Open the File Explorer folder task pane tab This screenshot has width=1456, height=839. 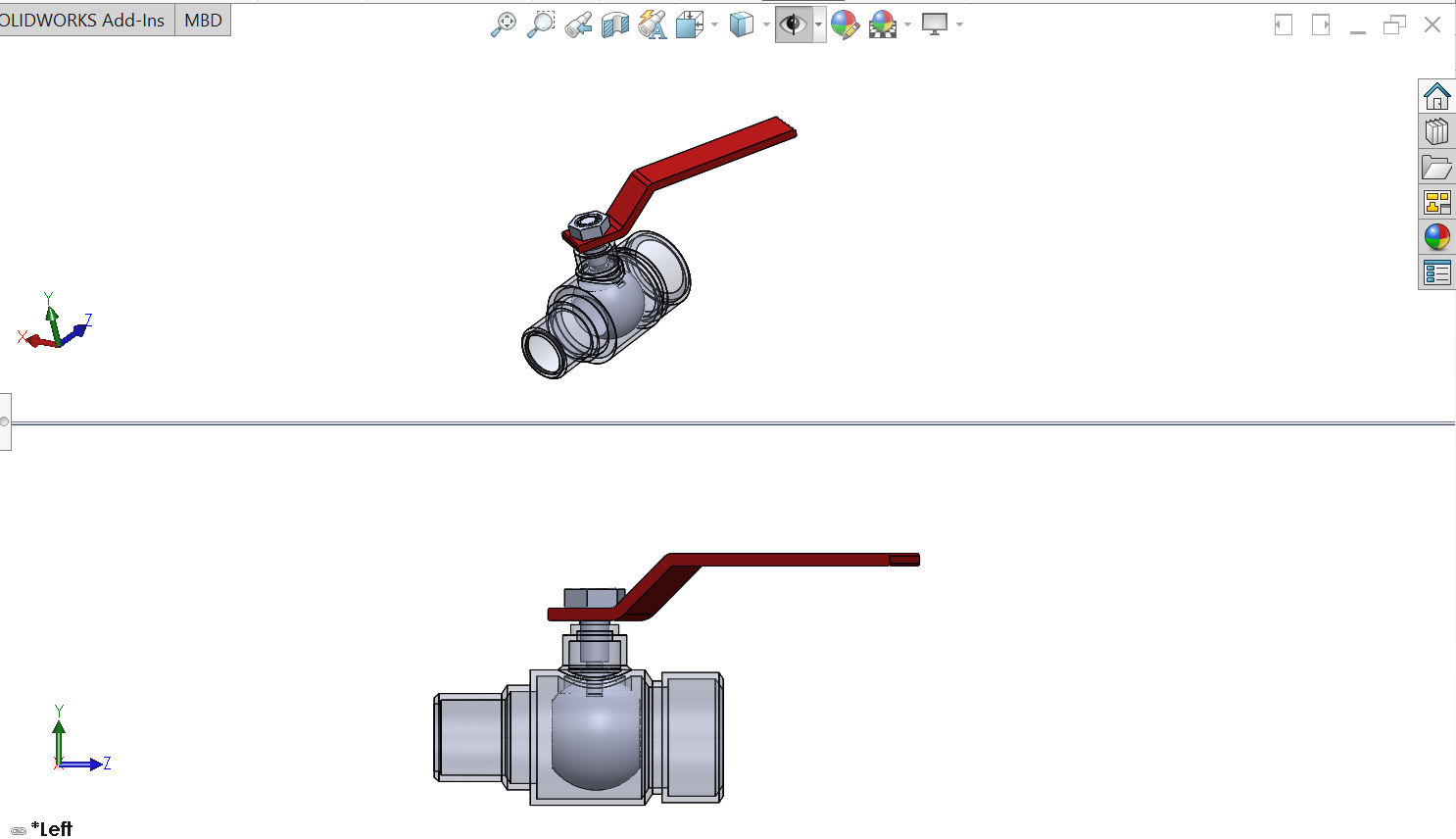1436,167
